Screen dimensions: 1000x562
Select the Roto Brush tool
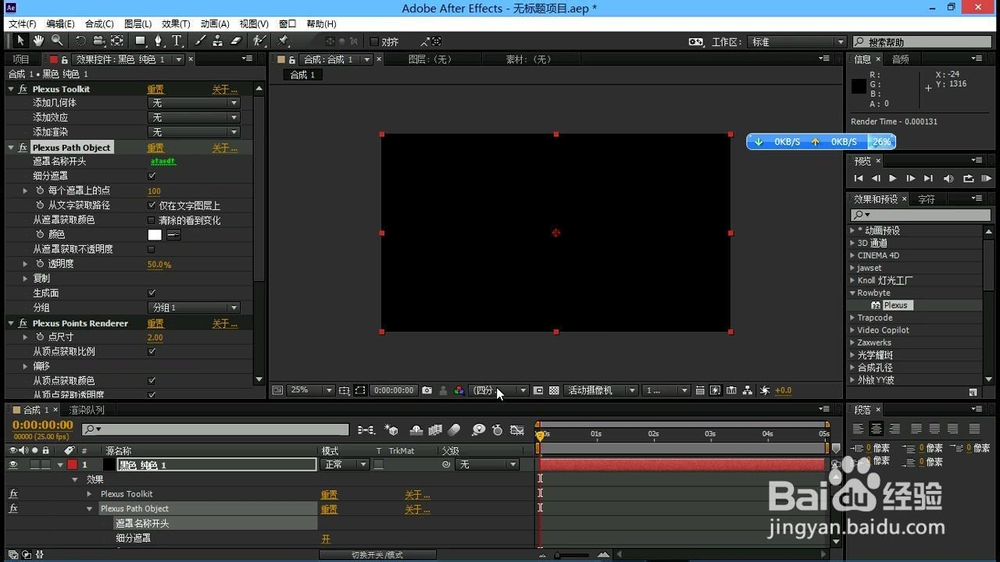pos(259,41)
